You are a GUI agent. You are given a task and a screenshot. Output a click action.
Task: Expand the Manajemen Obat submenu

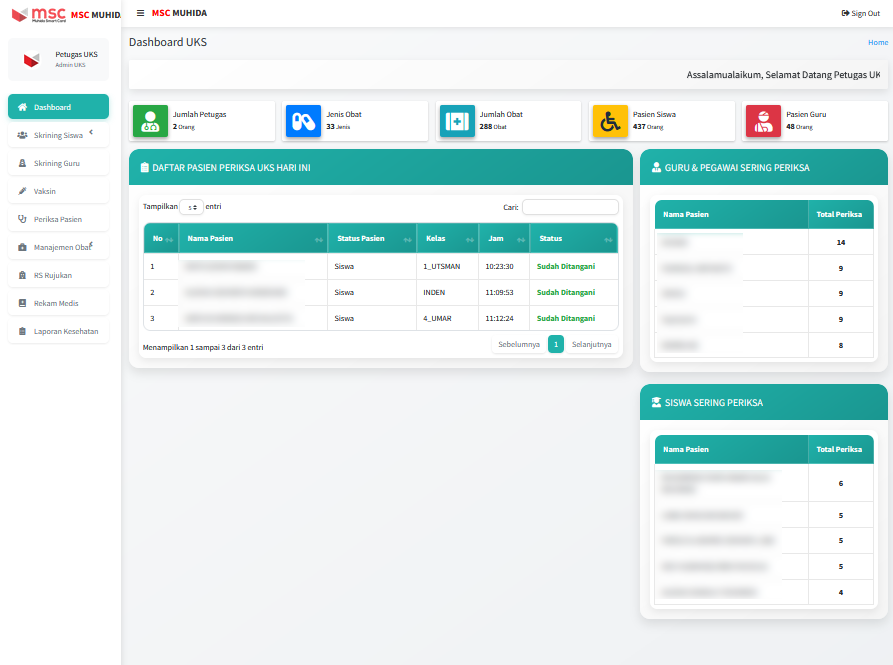pyautogui.click(x=58, y=247)
